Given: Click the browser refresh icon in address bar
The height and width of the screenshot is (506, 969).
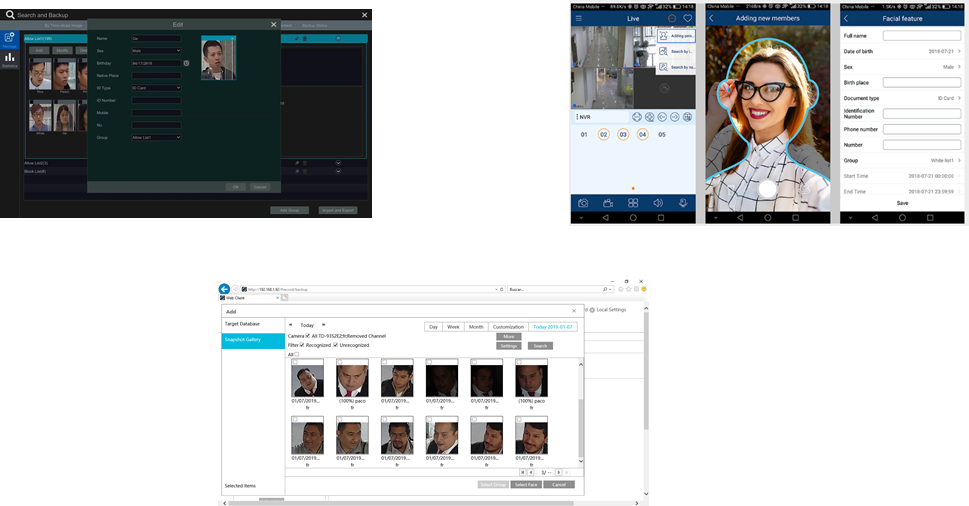Looking at the screenshot, I should tap(502, 289).
